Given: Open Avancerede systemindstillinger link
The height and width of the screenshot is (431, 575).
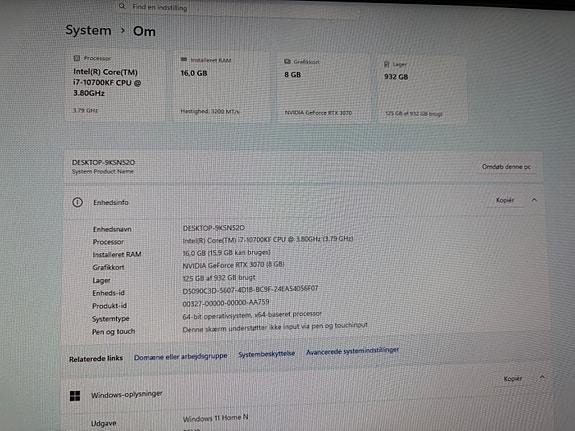Looking at the screenshot, I should pyautogui.click(x=352, y=351).
